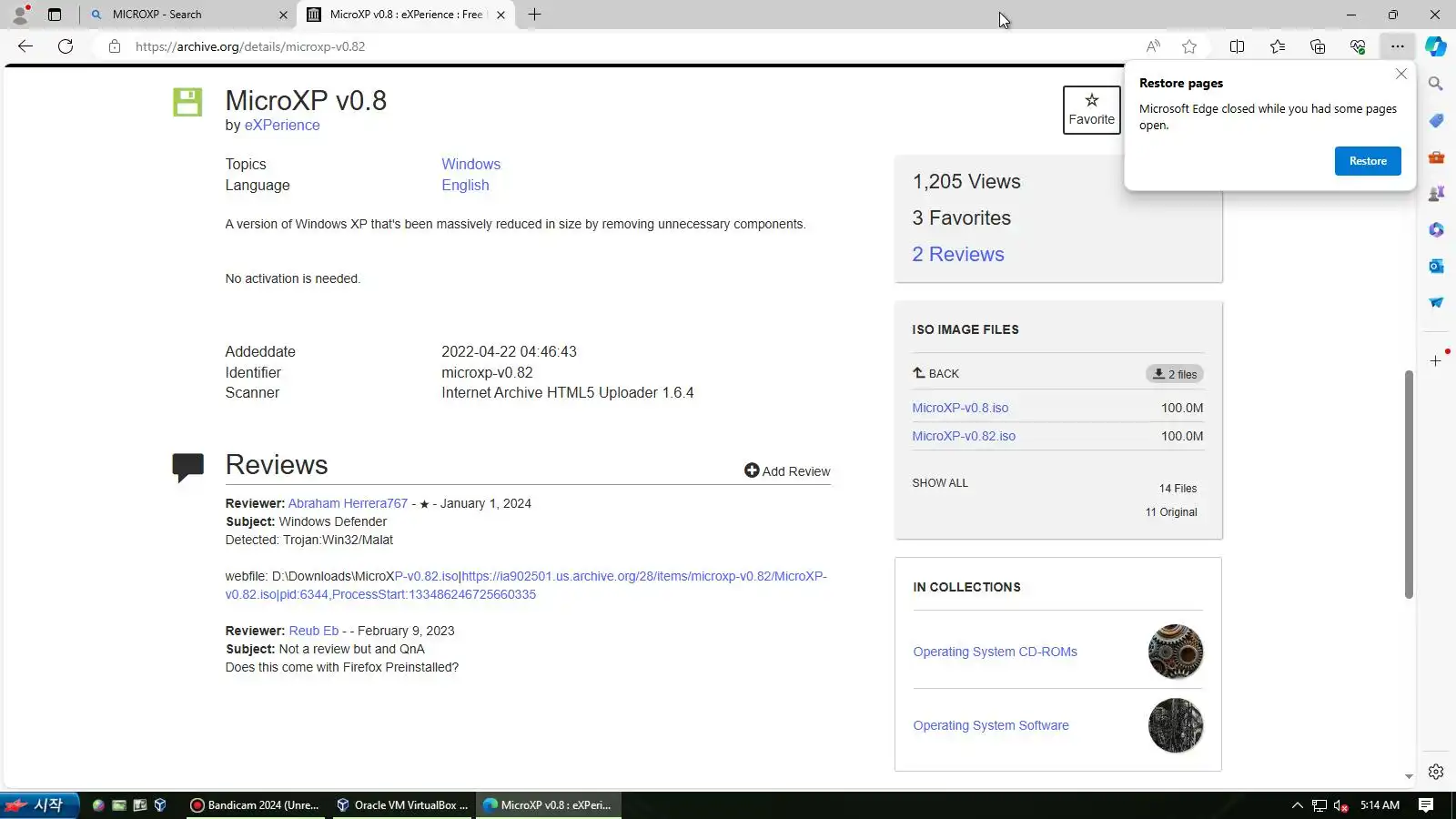The image size is (1456, 819).
Task: Click the green floppy disk software icon
Action: [187, 102]
